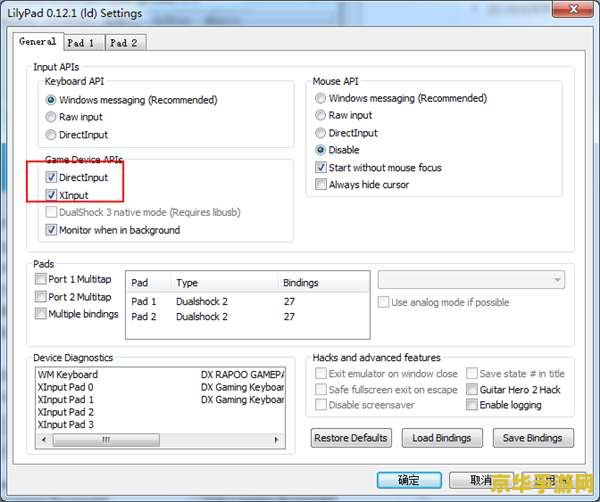600x502 pixels.
Task: Close the LilyPad Settings window
Action: coord(572,8)
